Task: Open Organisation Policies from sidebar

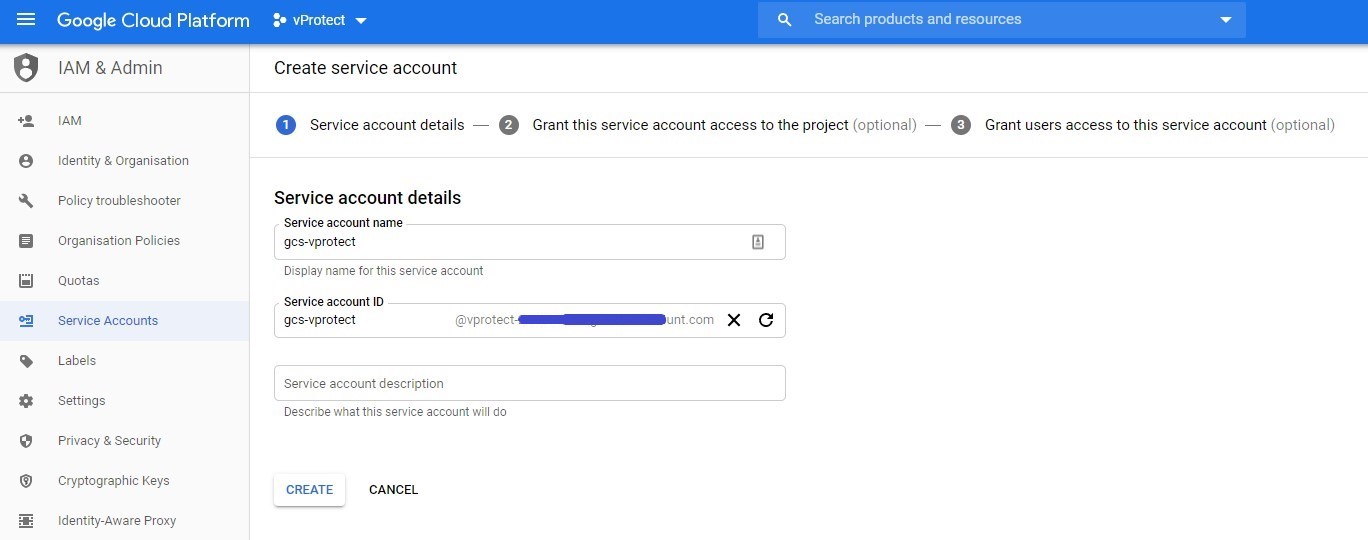Action: (x=119, y=241)
